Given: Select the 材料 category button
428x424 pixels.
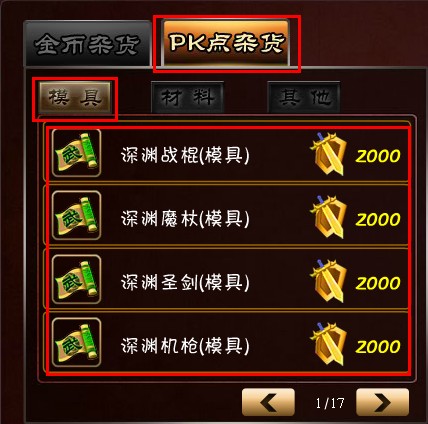Looking at the screenshot, I should tap(187, 97).
